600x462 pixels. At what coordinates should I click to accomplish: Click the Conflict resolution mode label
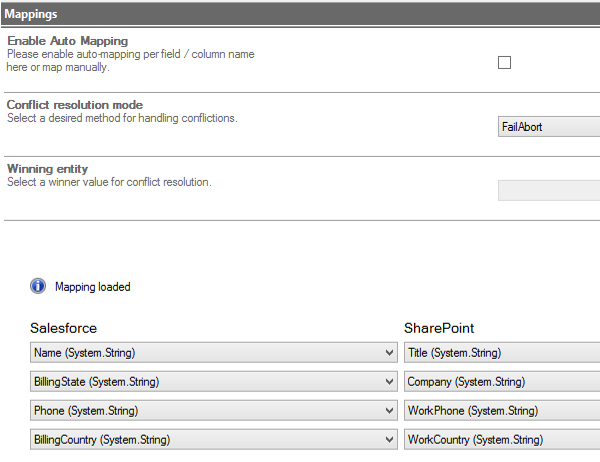pos(74,105)
